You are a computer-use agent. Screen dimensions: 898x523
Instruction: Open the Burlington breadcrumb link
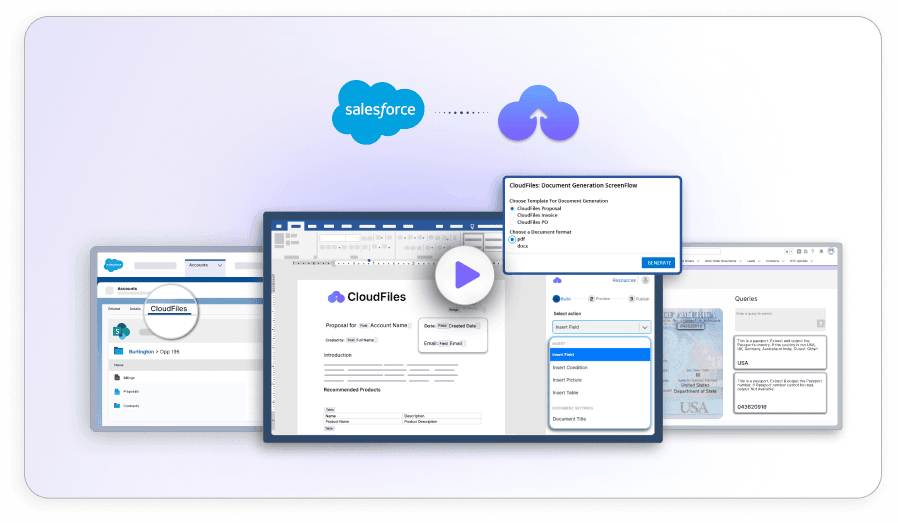(141, 352)
